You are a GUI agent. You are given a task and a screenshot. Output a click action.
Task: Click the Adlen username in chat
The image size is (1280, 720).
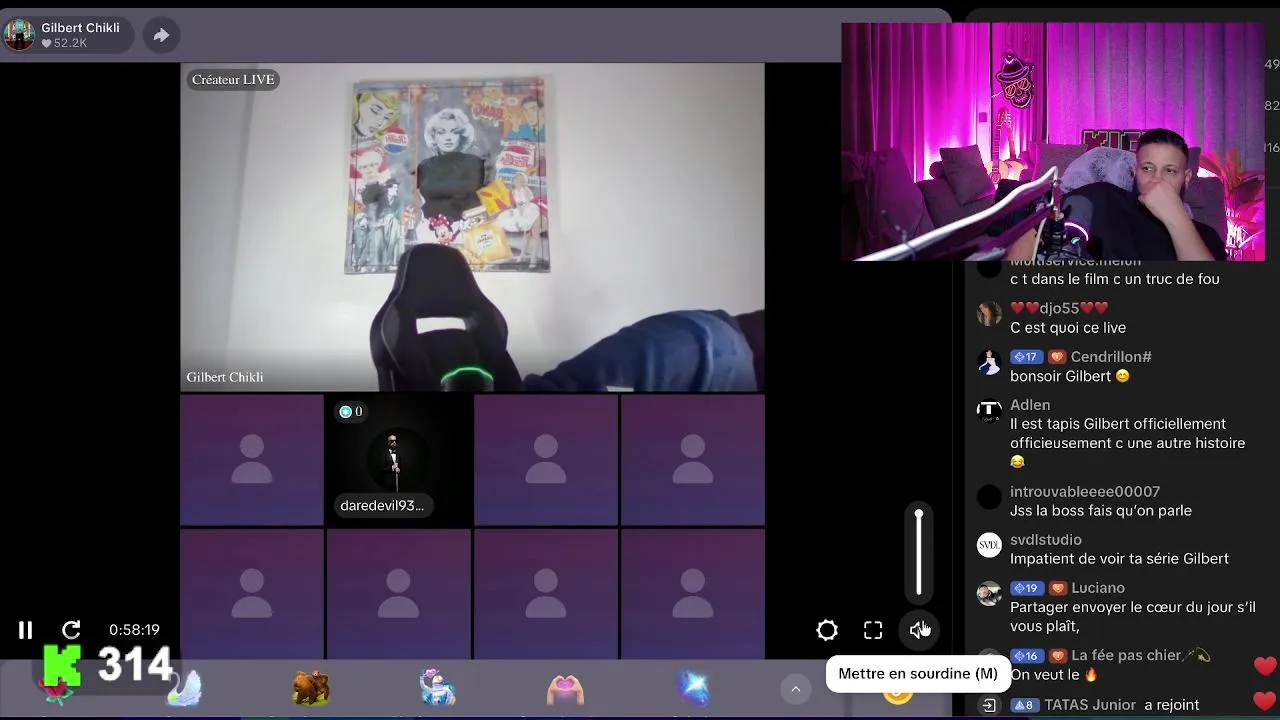pos(1030,405)
